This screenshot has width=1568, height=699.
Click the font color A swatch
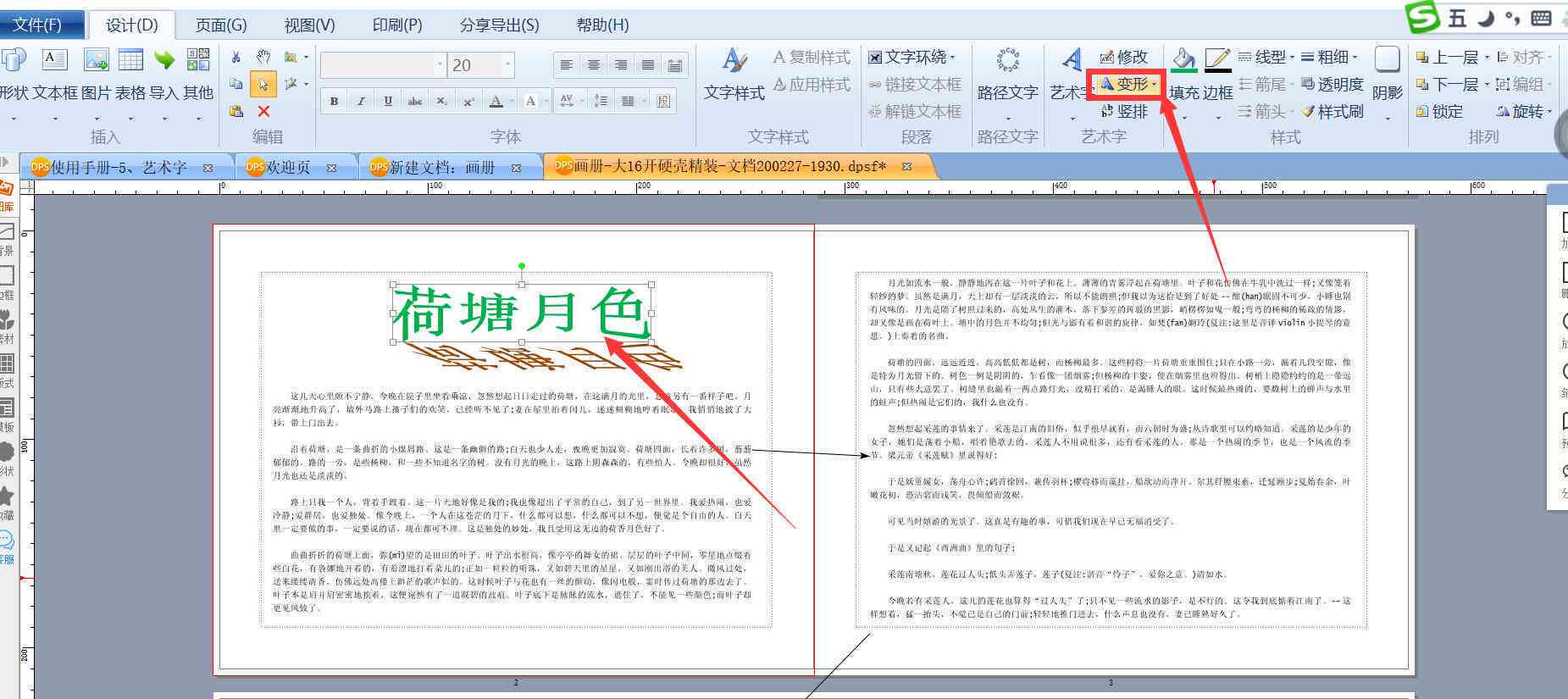coord(496,101)
